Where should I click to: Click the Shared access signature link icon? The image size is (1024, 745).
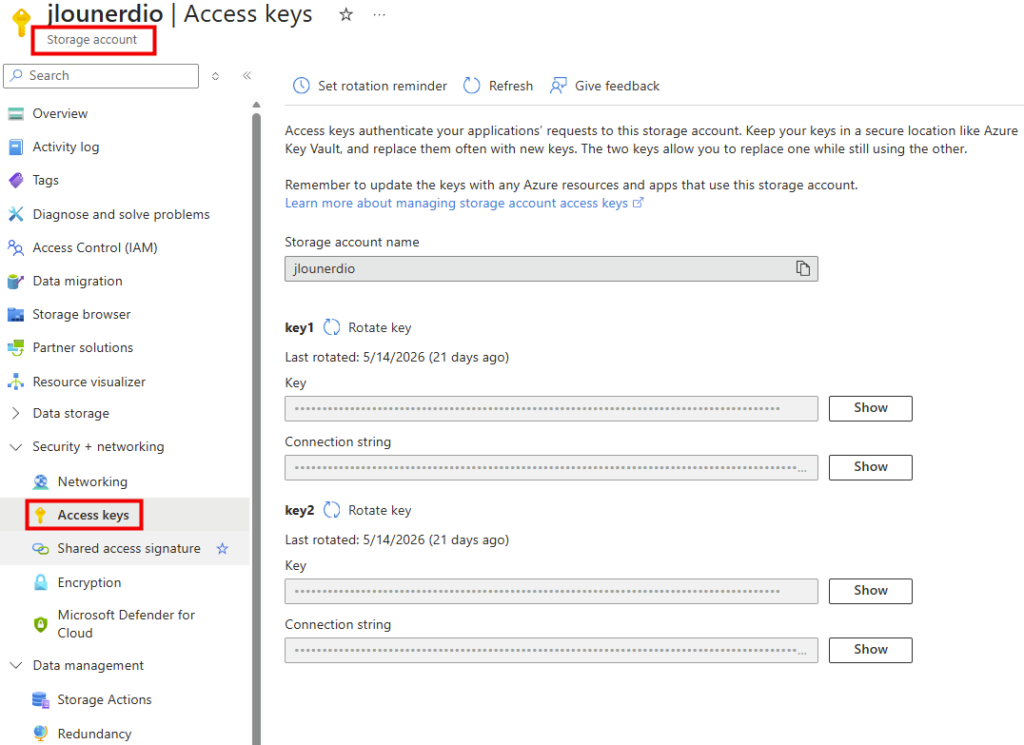[x=40, y=548]
